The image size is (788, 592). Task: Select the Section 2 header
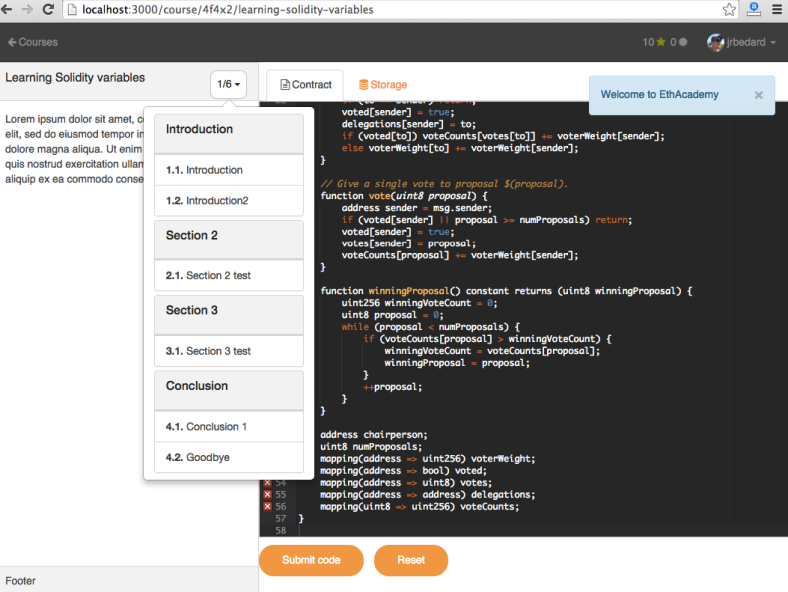point(229,240)
